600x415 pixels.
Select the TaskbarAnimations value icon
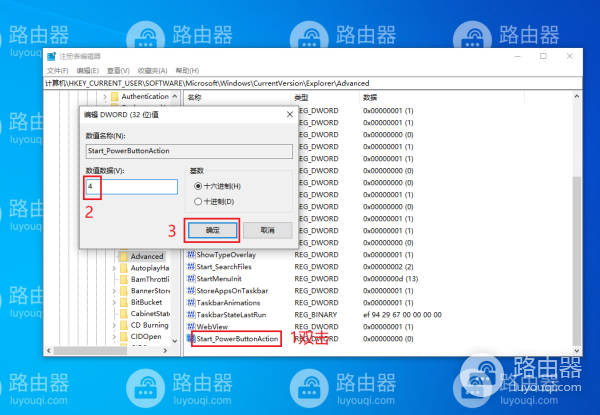191,303
